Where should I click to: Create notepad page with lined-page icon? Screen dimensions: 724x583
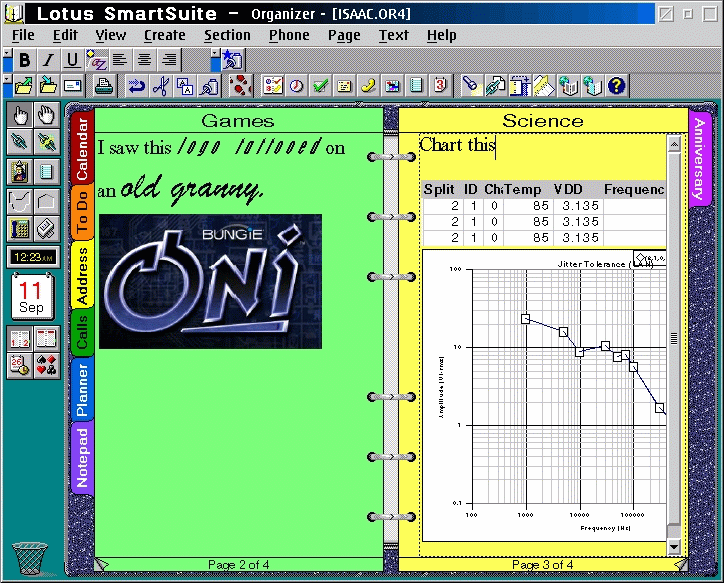(416, 86)
